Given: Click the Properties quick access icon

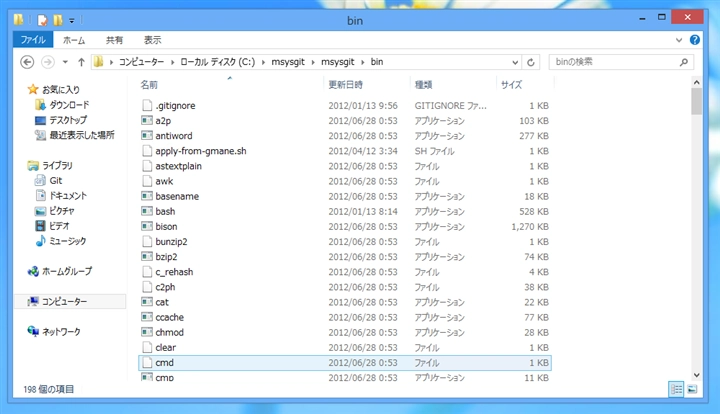Looking at the screenshot, I should click(x=42, y=20).
